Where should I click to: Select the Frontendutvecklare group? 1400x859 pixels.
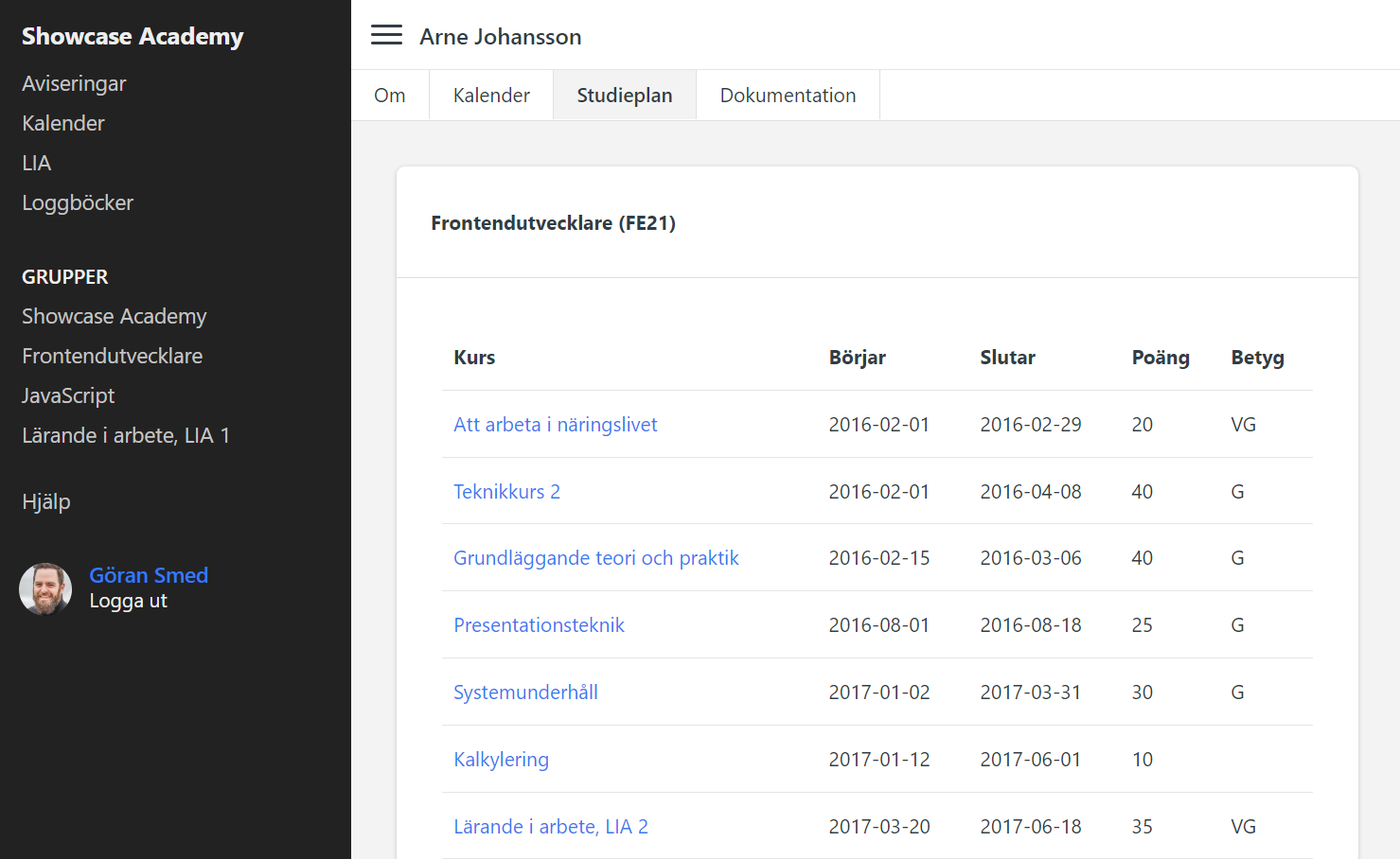[113, 356]
